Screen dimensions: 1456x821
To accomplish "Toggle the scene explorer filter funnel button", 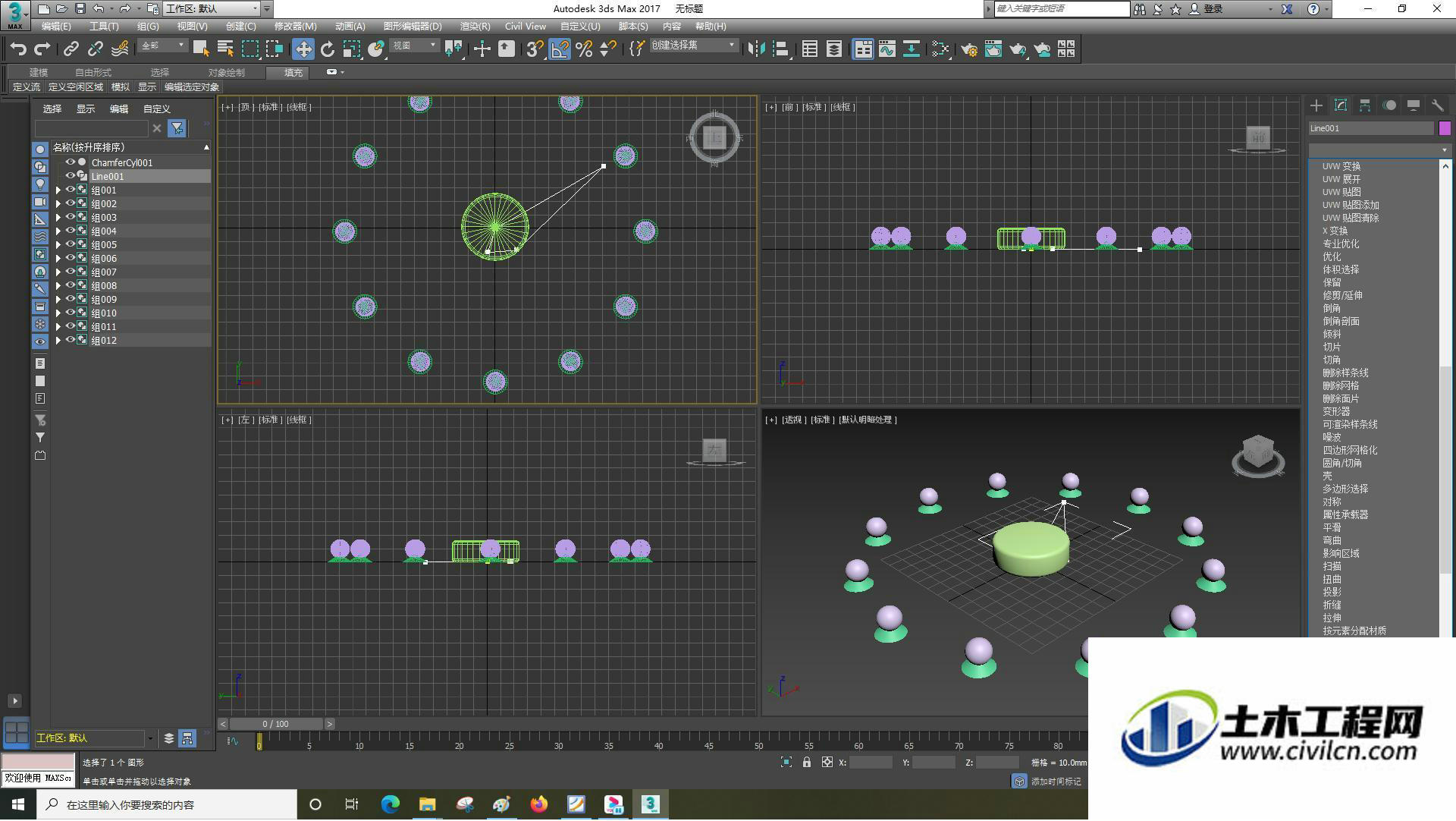I will click(177, 128).
